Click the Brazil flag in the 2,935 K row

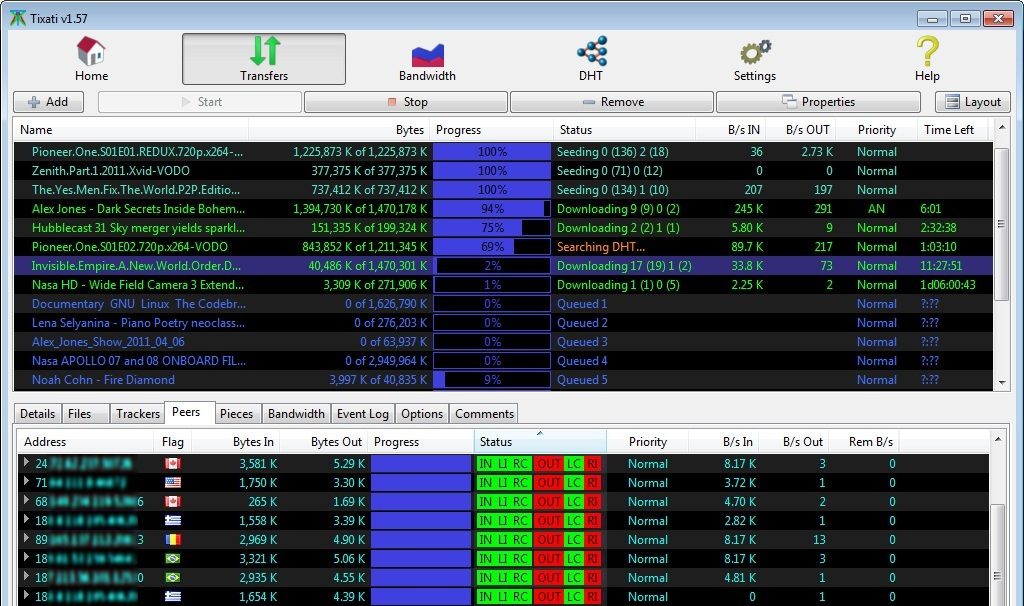(x=172, y=577)
